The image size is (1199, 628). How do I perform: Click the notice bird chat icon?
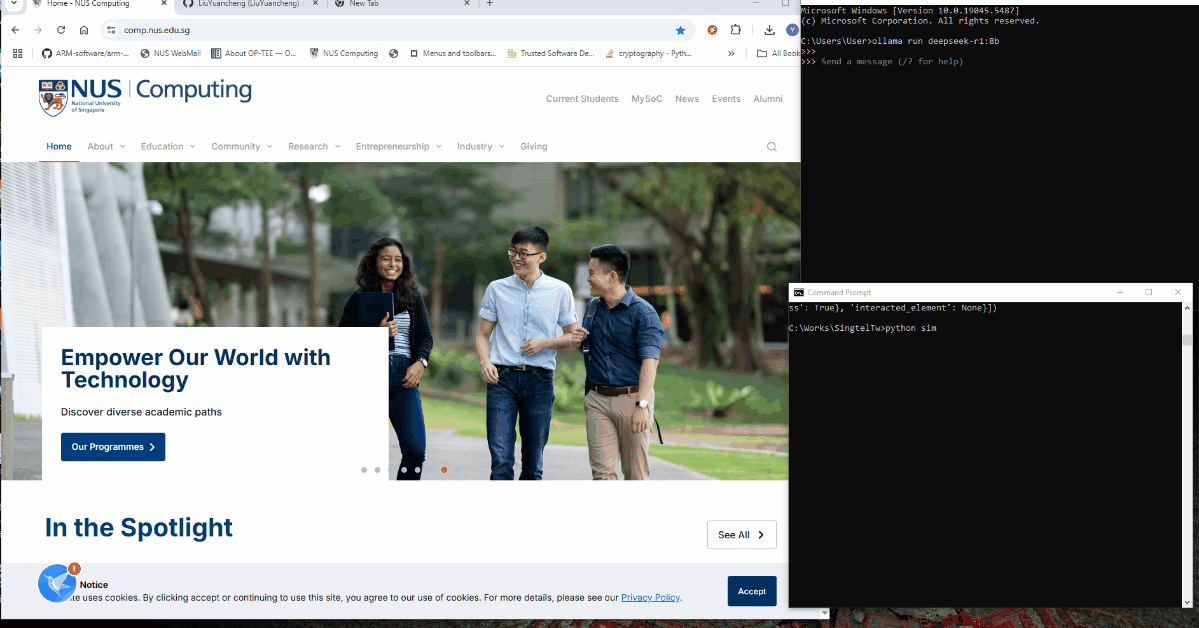[57, 584]
